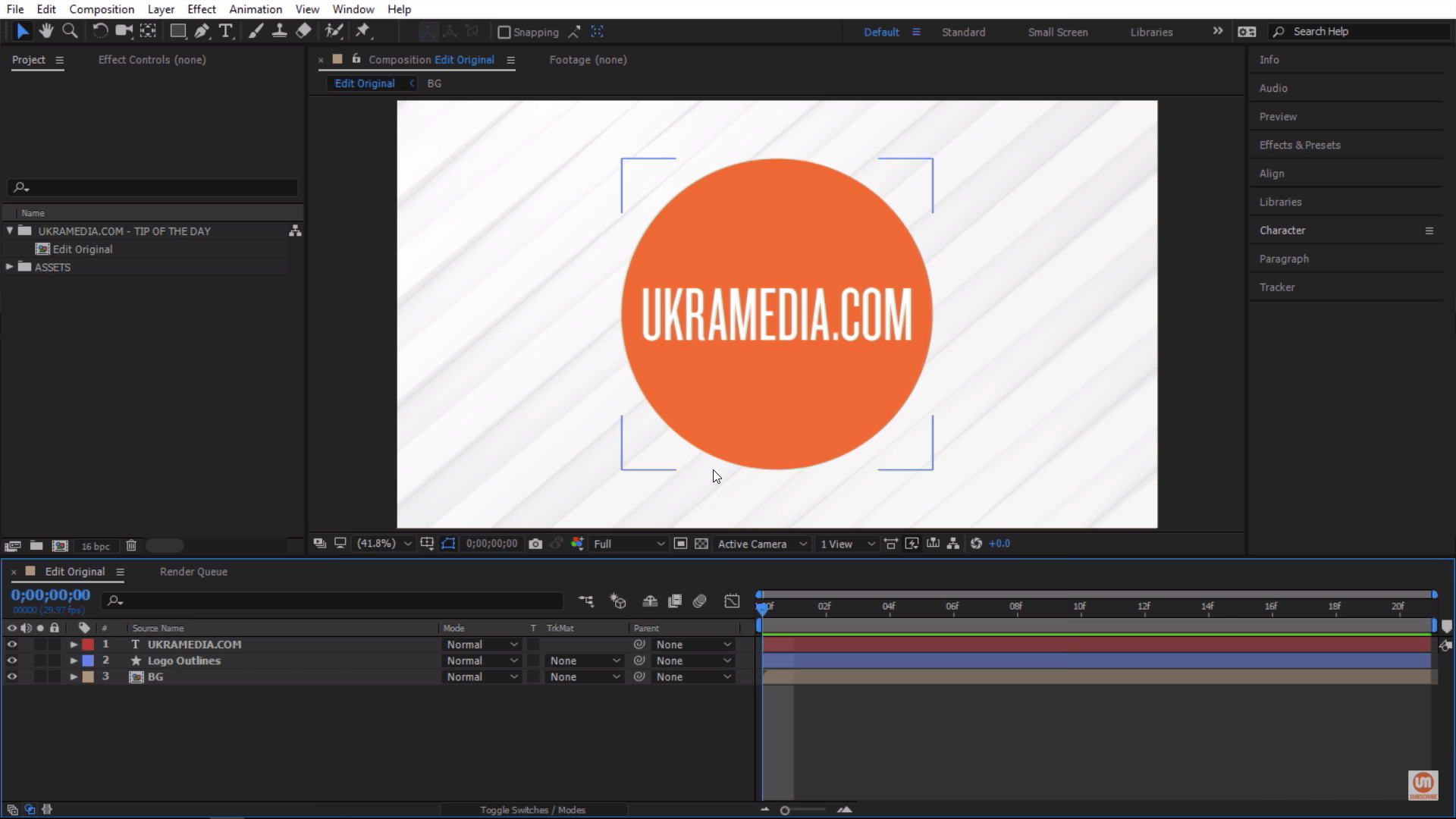Click the snapshot camera icon

[535, 544]
